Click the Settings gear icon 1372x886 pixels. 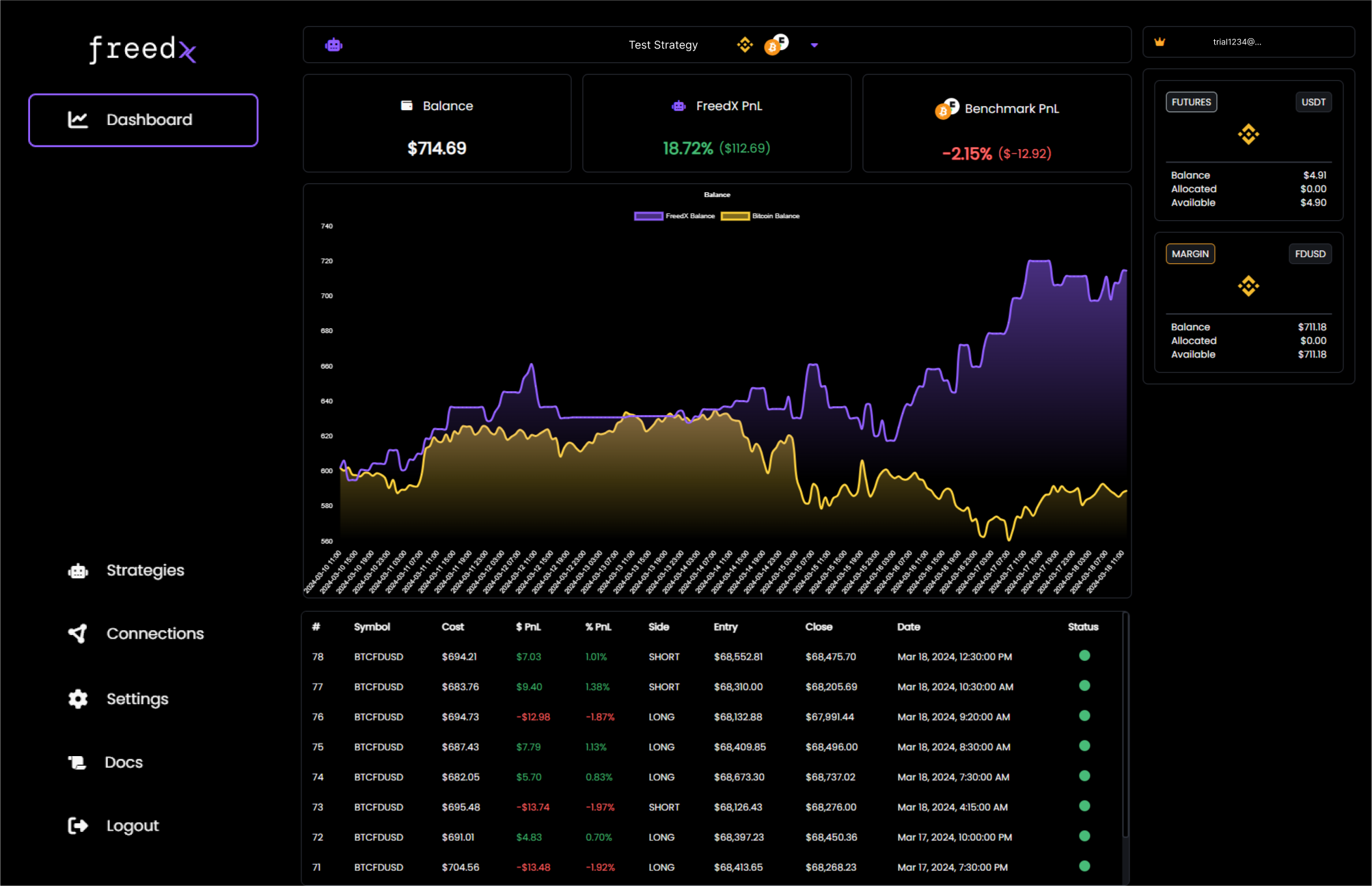[x=78, y=699]
